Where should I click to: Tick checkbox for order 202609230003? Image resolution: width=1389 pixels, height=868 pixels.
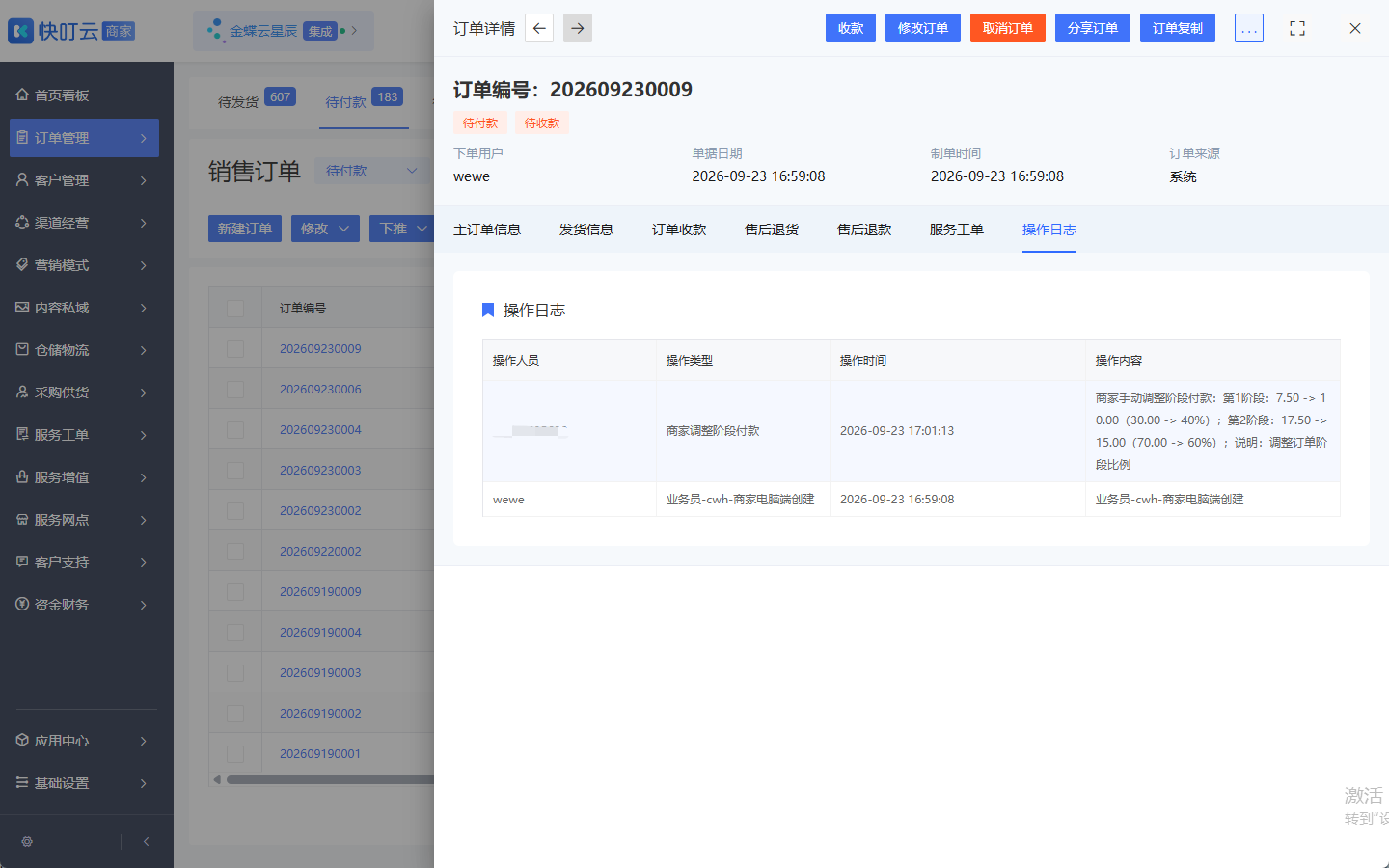(x=235, y=470)
